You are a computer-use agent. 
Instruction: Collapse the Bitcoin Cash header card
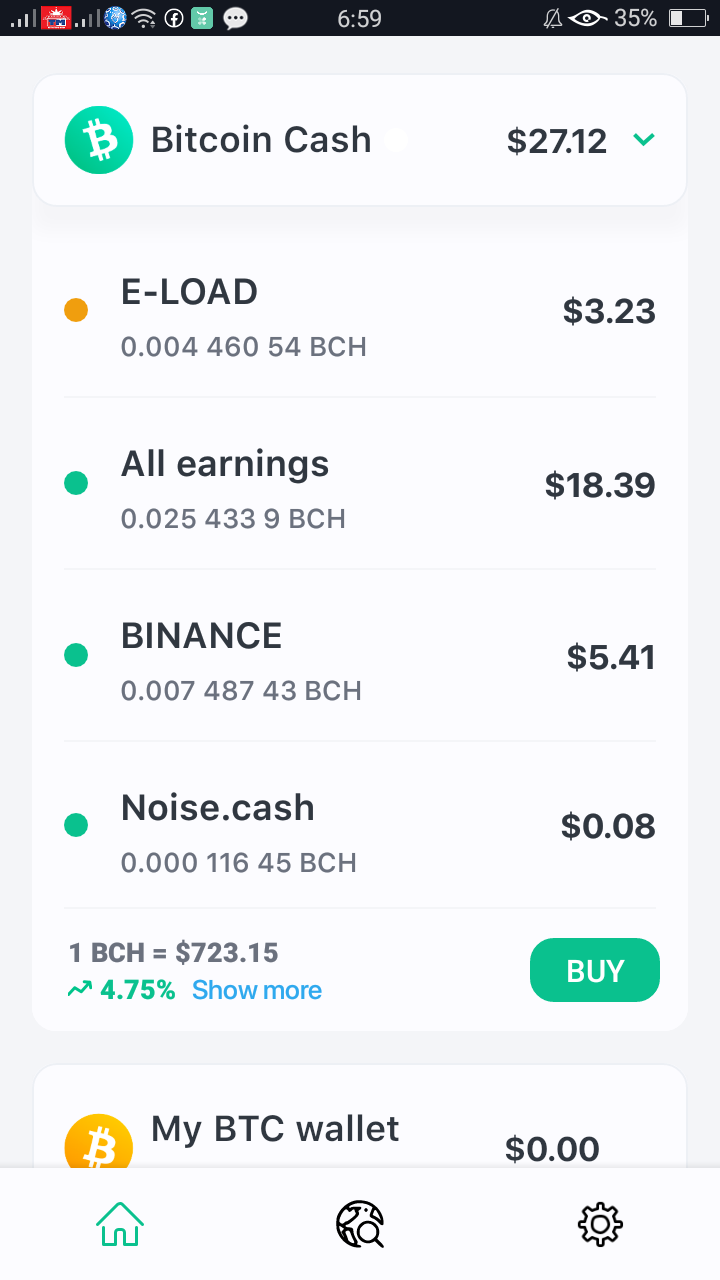(360, 140)
